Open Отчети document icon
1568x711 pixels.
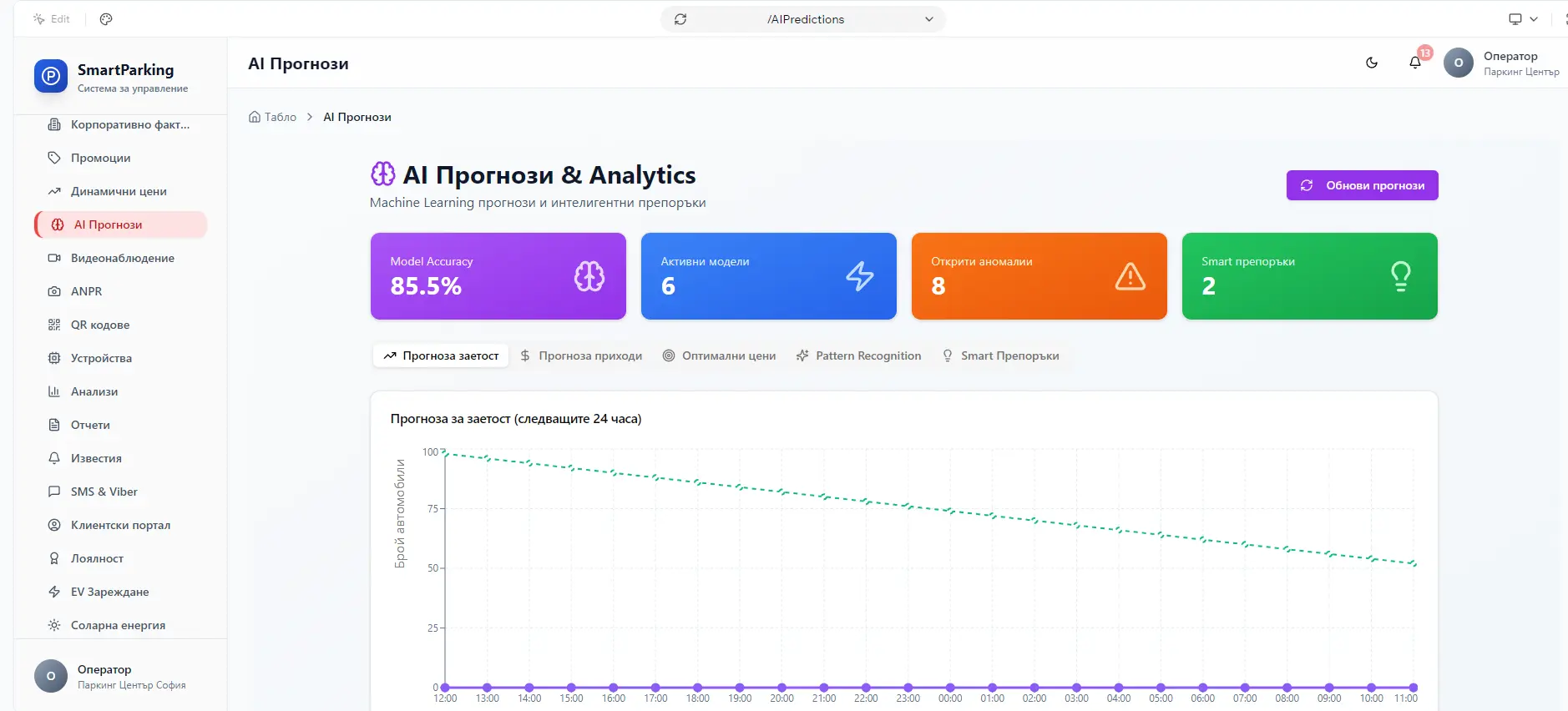[x=54, y=425]
